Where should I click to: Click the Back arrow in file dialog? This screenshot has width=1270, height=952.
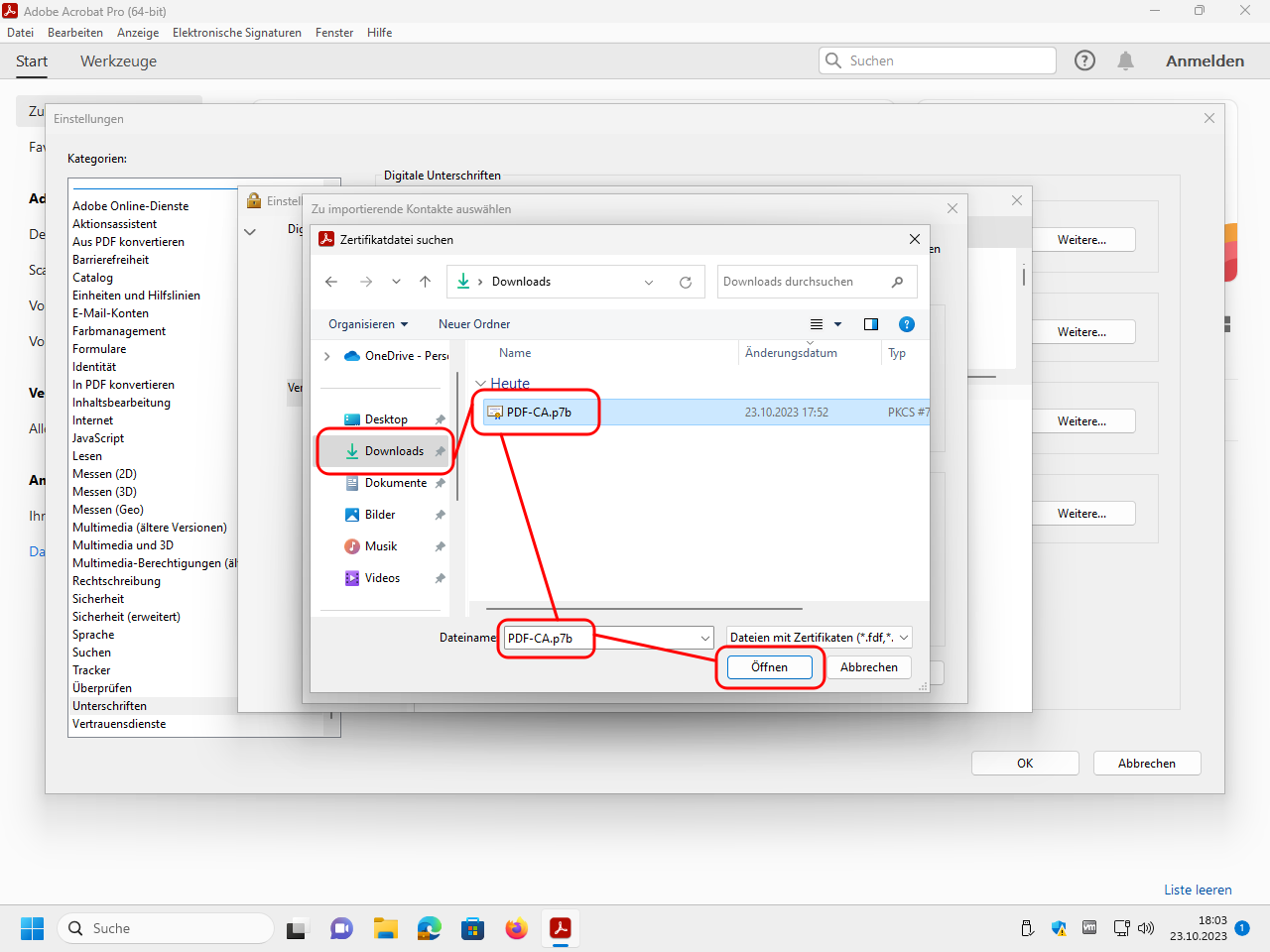pos(331,282)
